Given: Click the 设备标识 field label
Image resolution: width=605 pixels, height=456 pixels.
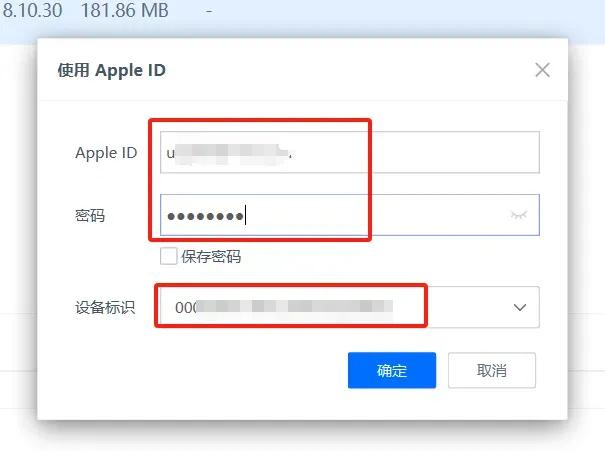Looking at the screenshot, I should coord(105,307).
